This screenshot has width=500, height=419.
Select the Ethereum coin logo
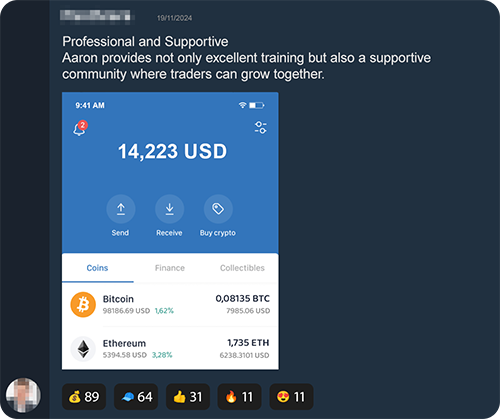coord(83,349)
